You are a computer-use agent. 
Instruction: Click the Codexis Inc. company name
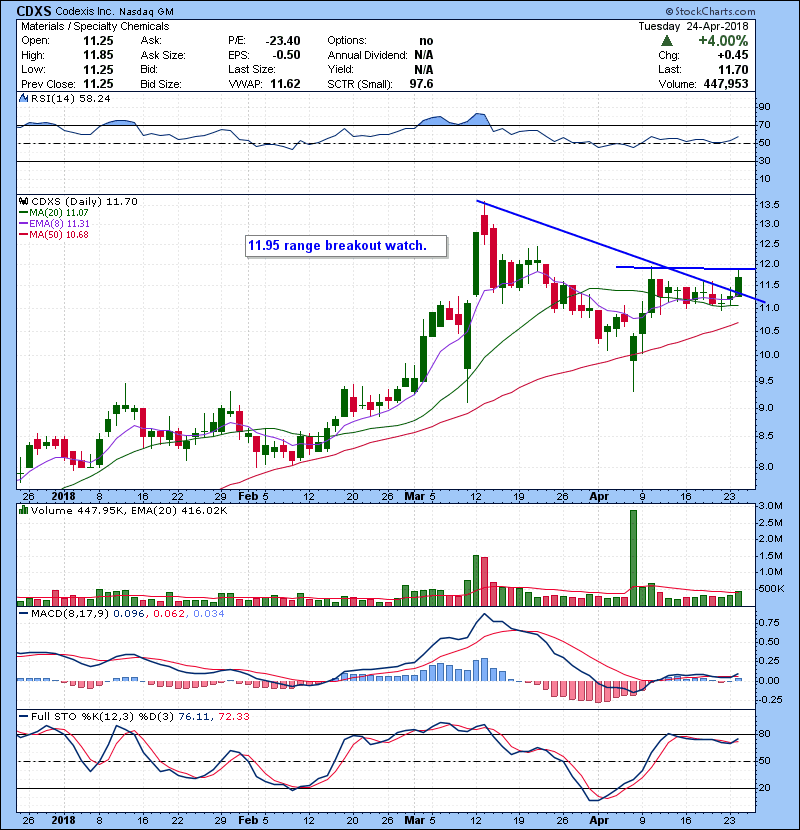(x=85, y=11)
